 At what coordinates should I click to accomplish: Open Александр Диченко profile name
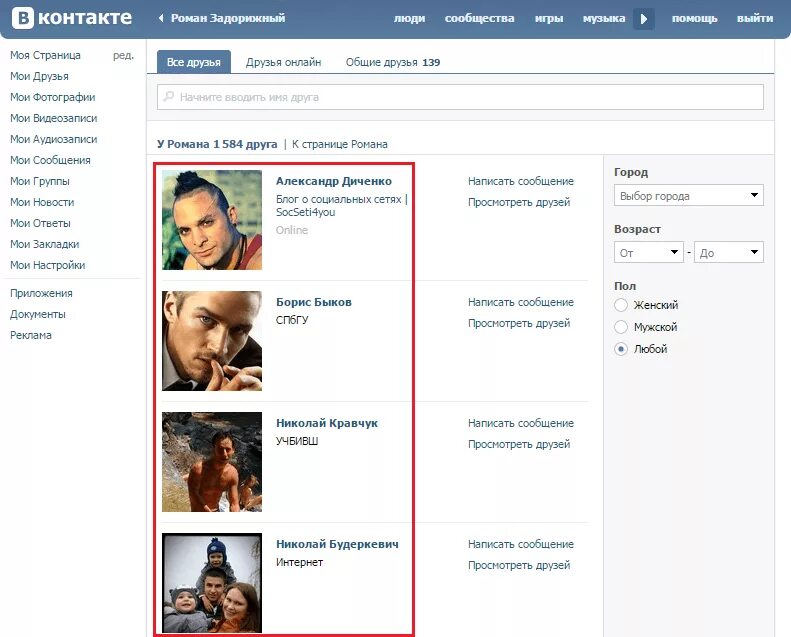coord(333,181)
